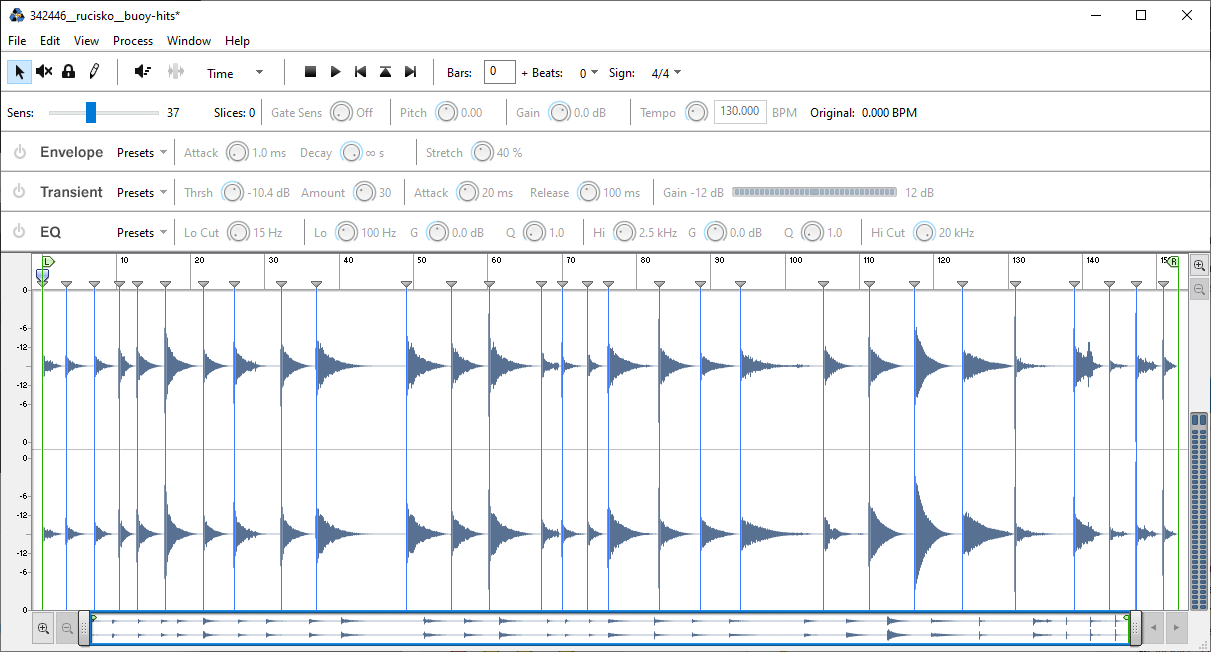Open the Window menu
This screenshot has width=1211, height=652.
click(189, 41)
